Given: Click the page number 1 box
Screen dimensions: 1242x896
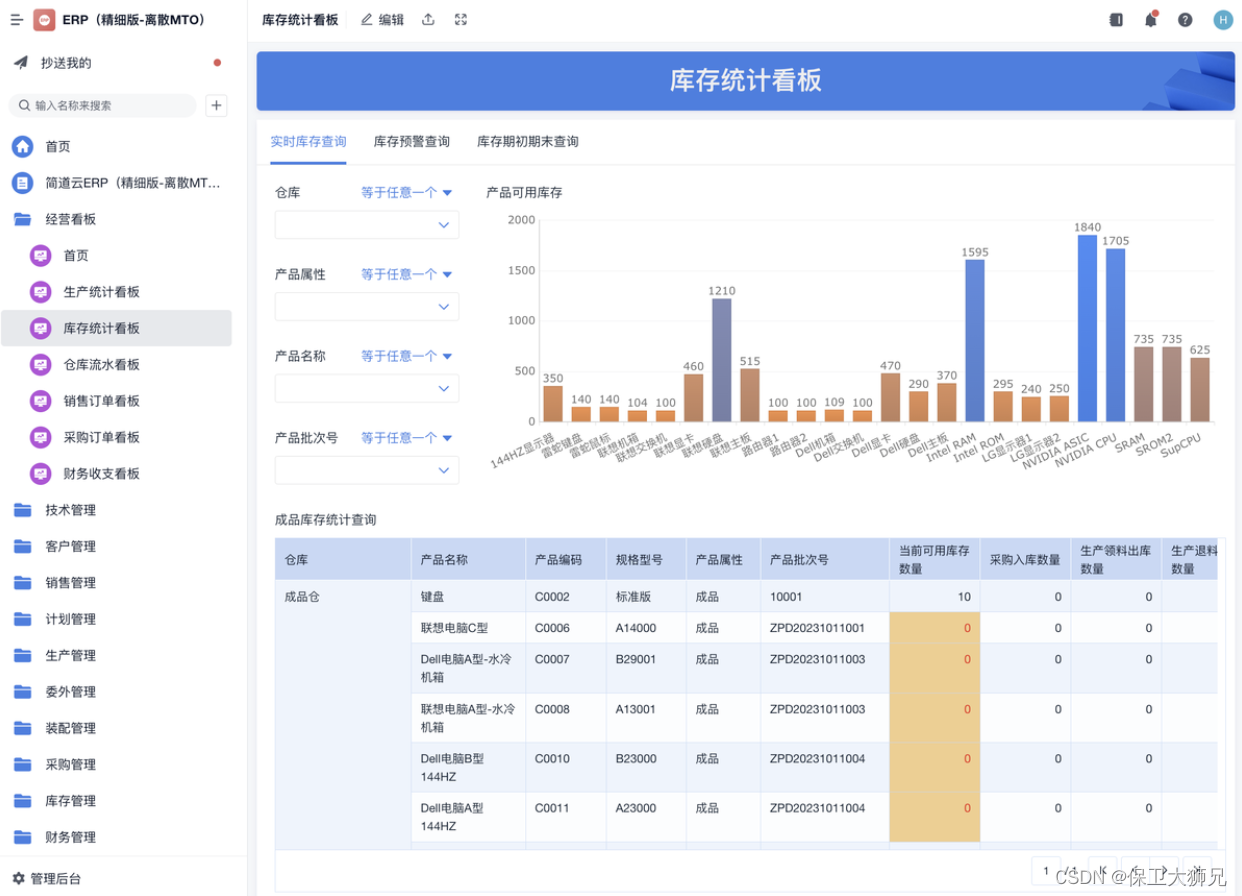Looking at the screenshot, I should [1046, 869].
